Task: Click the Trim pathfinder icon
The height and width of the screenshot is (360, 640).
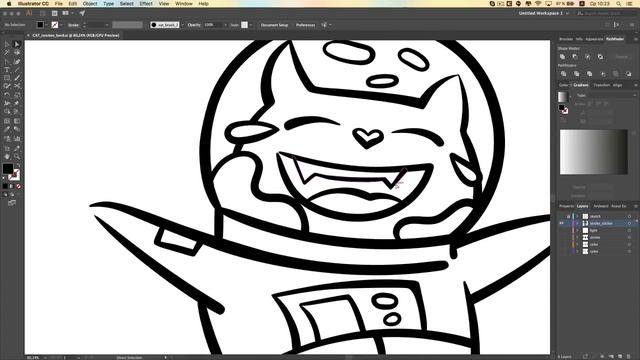Action: [577, 74]
